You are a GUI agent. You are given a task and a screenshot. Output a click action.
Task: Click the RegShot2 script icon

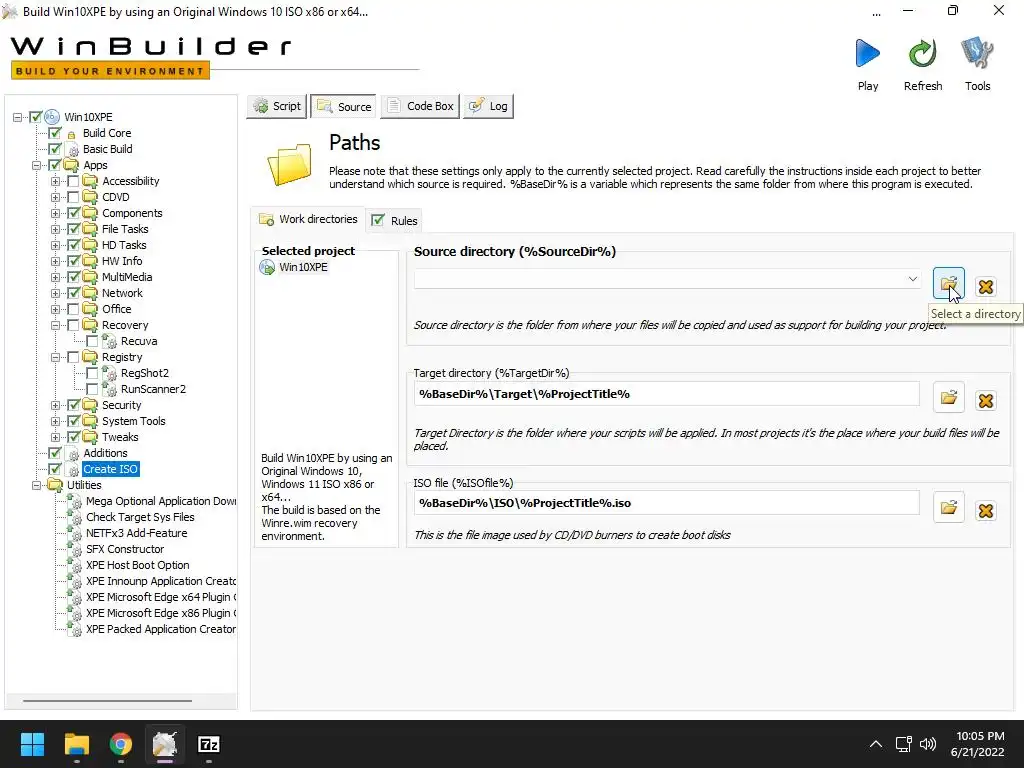click(x=110, y=373)
